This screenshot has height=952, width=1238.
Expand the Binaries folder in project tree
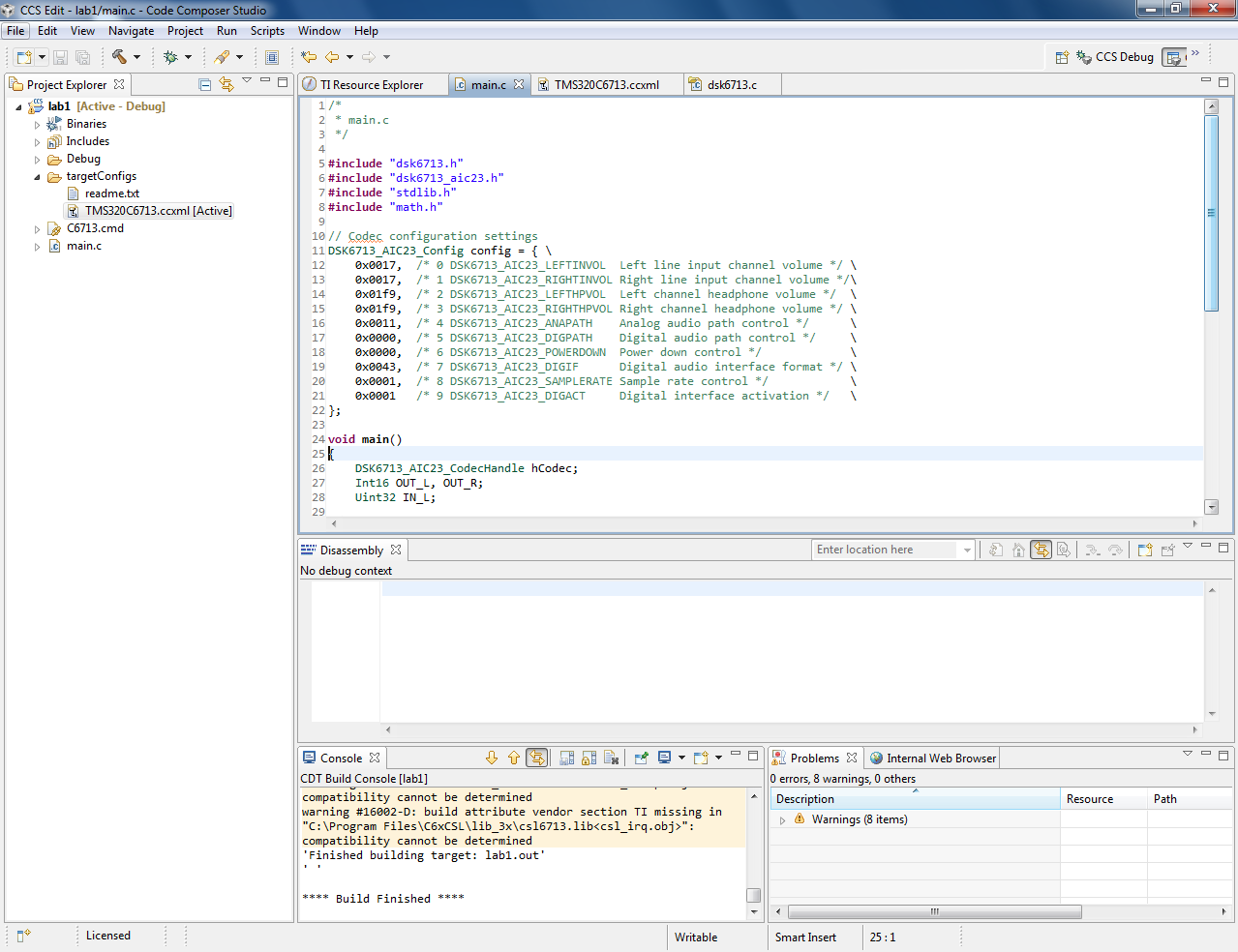coord(38,125)
